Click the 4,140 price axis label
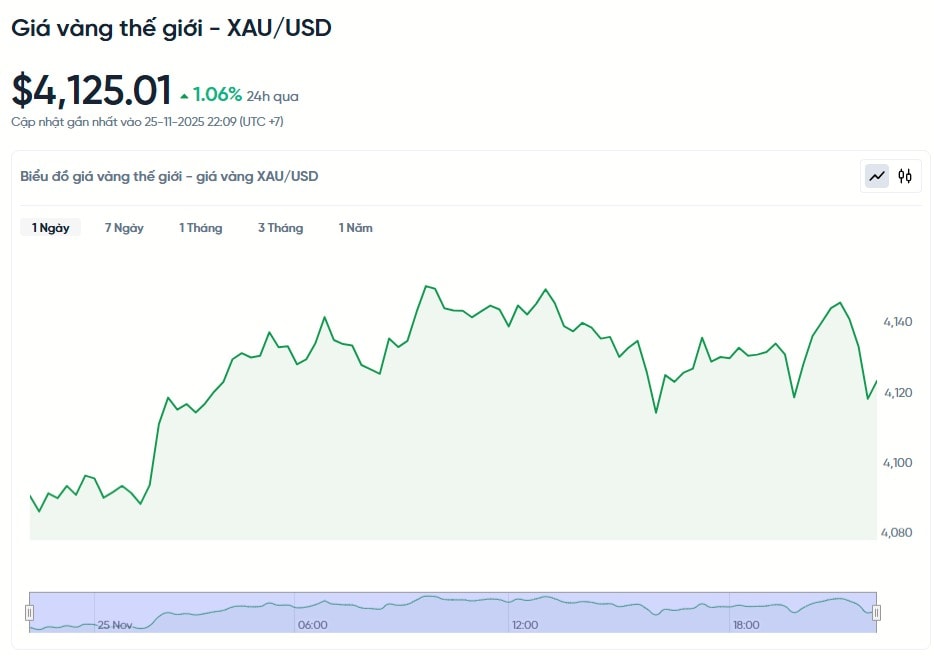 897,322
